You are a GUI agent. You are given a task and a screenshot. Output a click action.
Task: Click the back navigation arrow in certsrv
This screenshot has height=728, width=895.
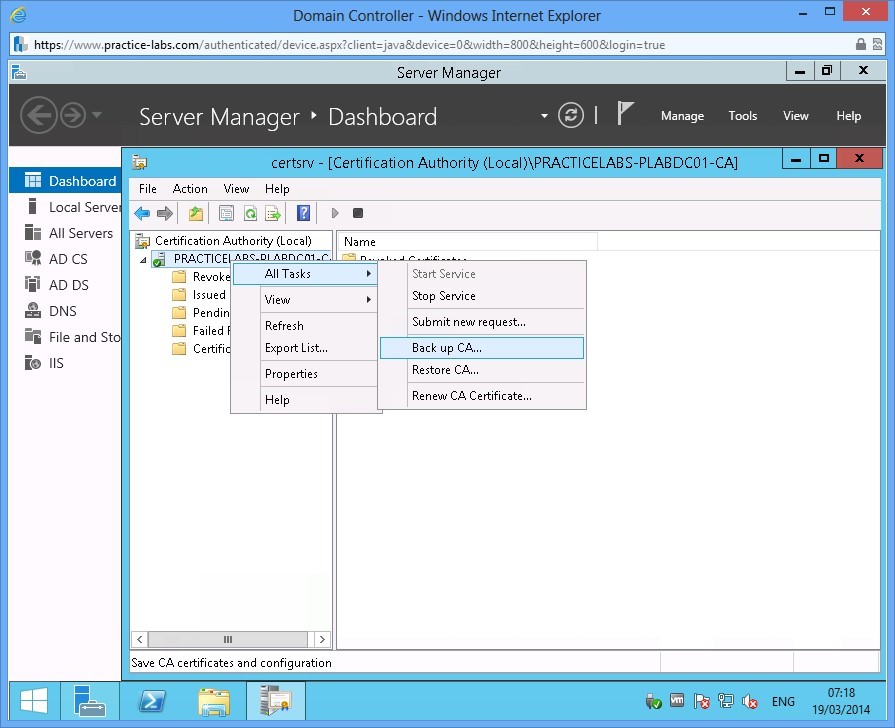click(x=142, y=212)
